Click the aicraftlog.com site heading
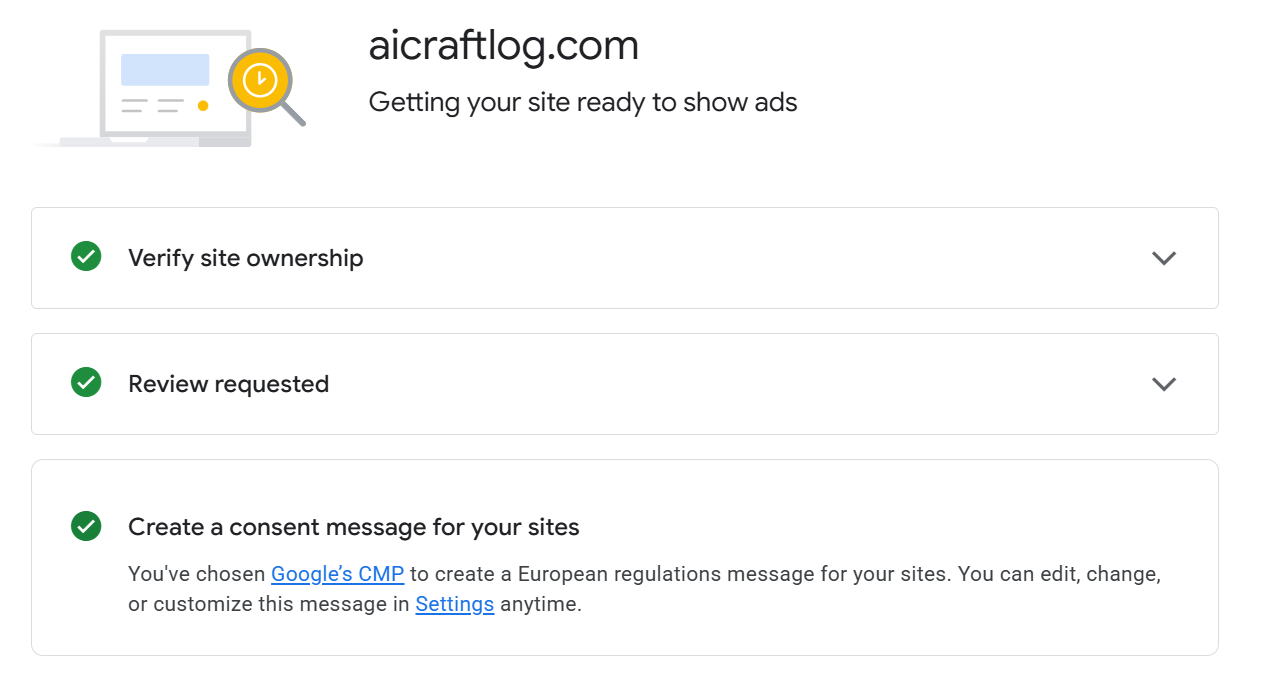This screenshot has width=1275, height=683. [503, 46]
